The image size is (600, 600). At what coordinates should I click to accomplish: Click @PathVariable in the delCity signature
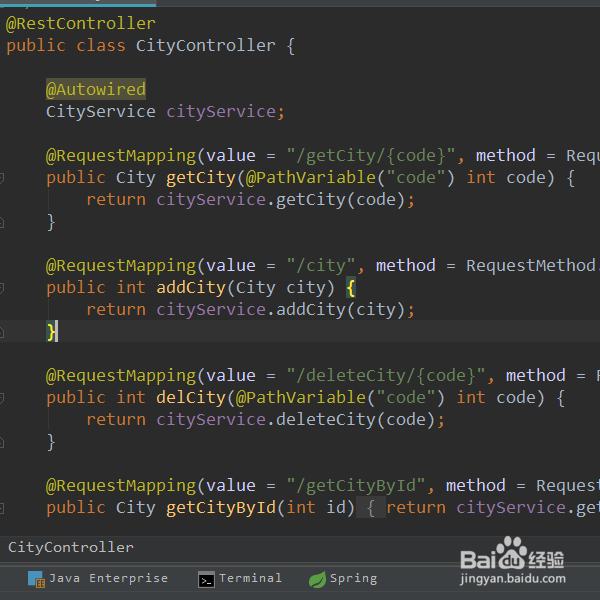click(x=301, y=398)
